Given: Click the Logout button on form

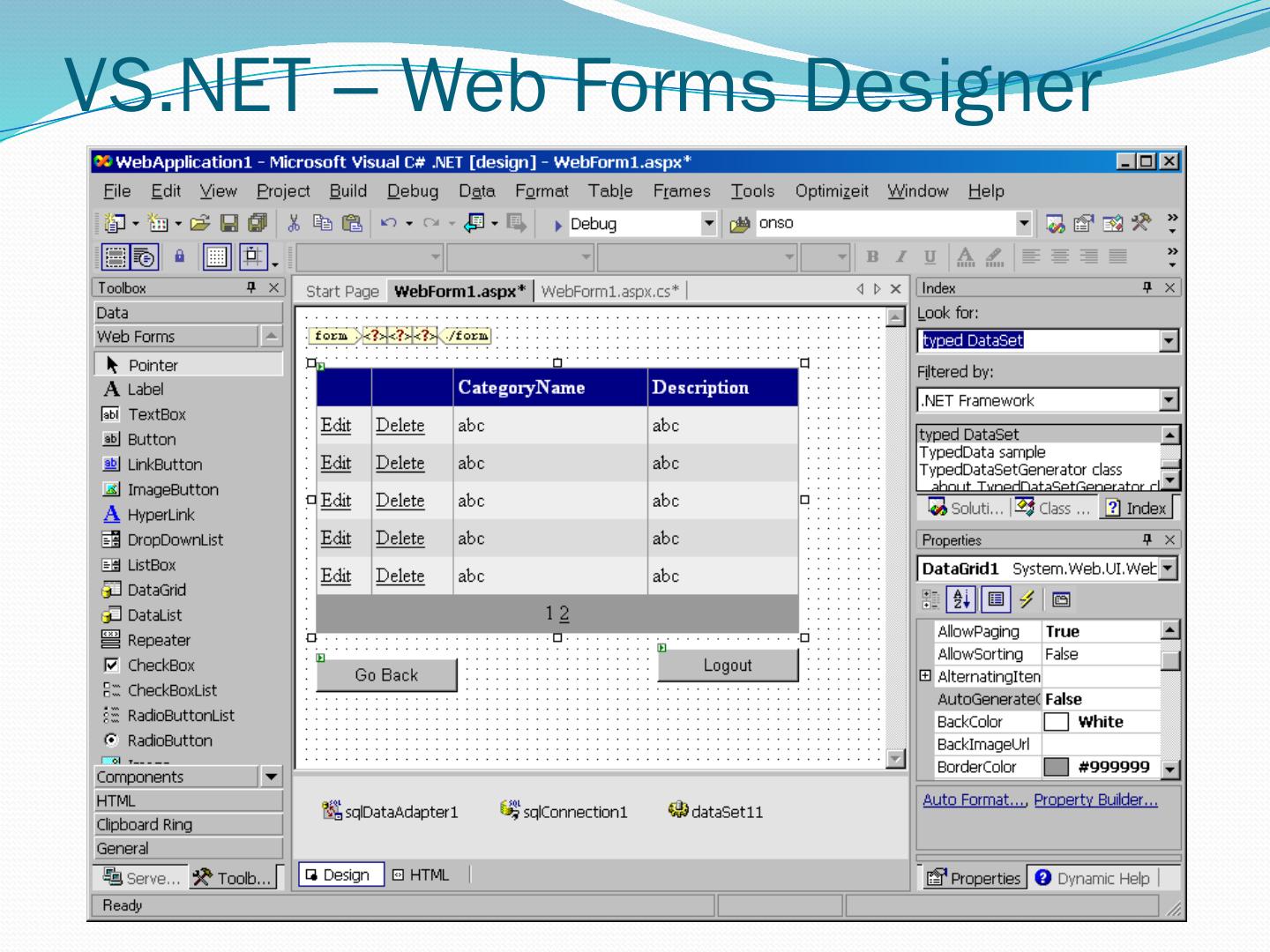Looking at the screenshot, I should pyautogui.click(x=728, y=666).
